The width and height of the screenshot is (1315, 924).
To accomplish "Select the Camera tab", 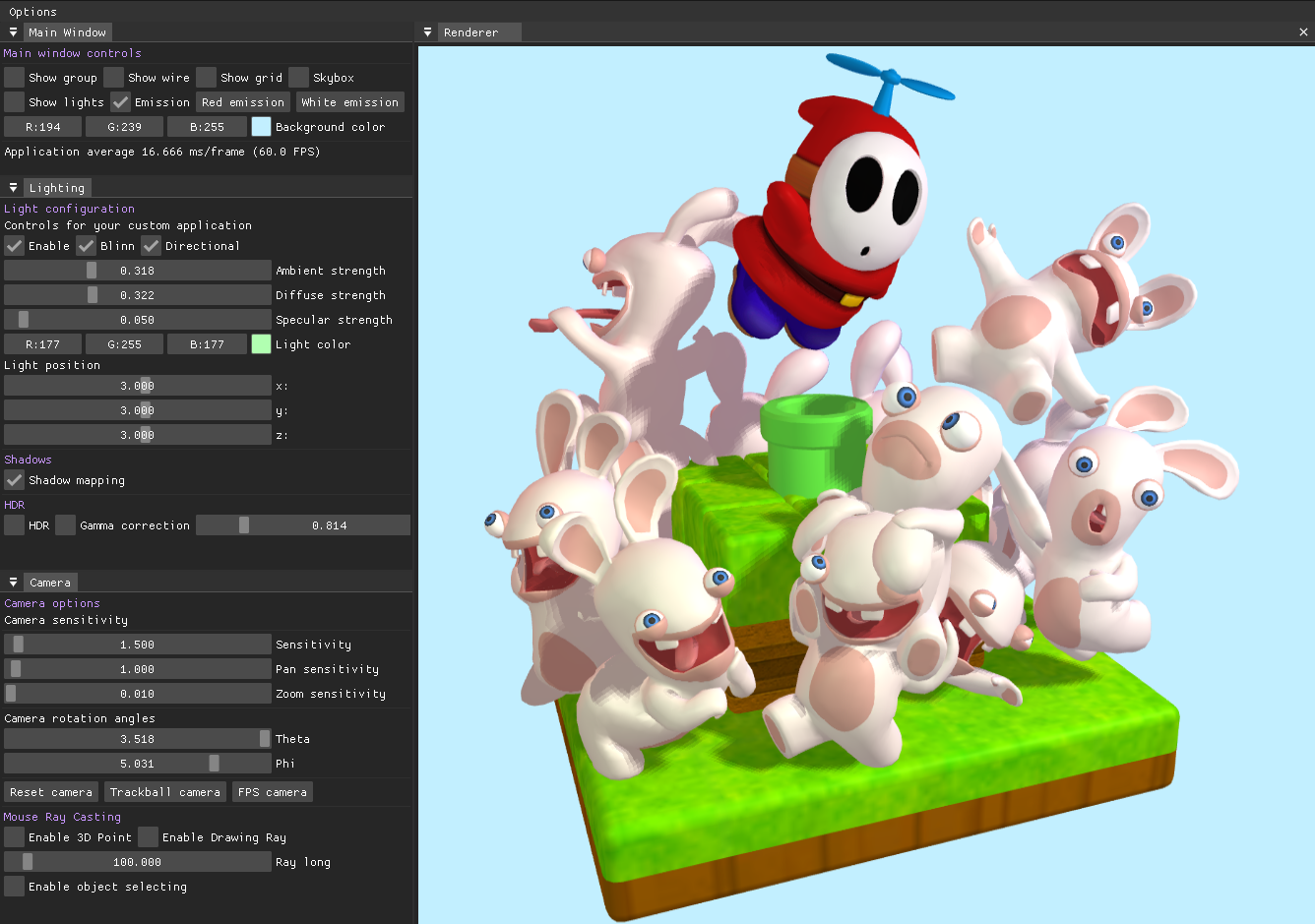I will point(50,583).
